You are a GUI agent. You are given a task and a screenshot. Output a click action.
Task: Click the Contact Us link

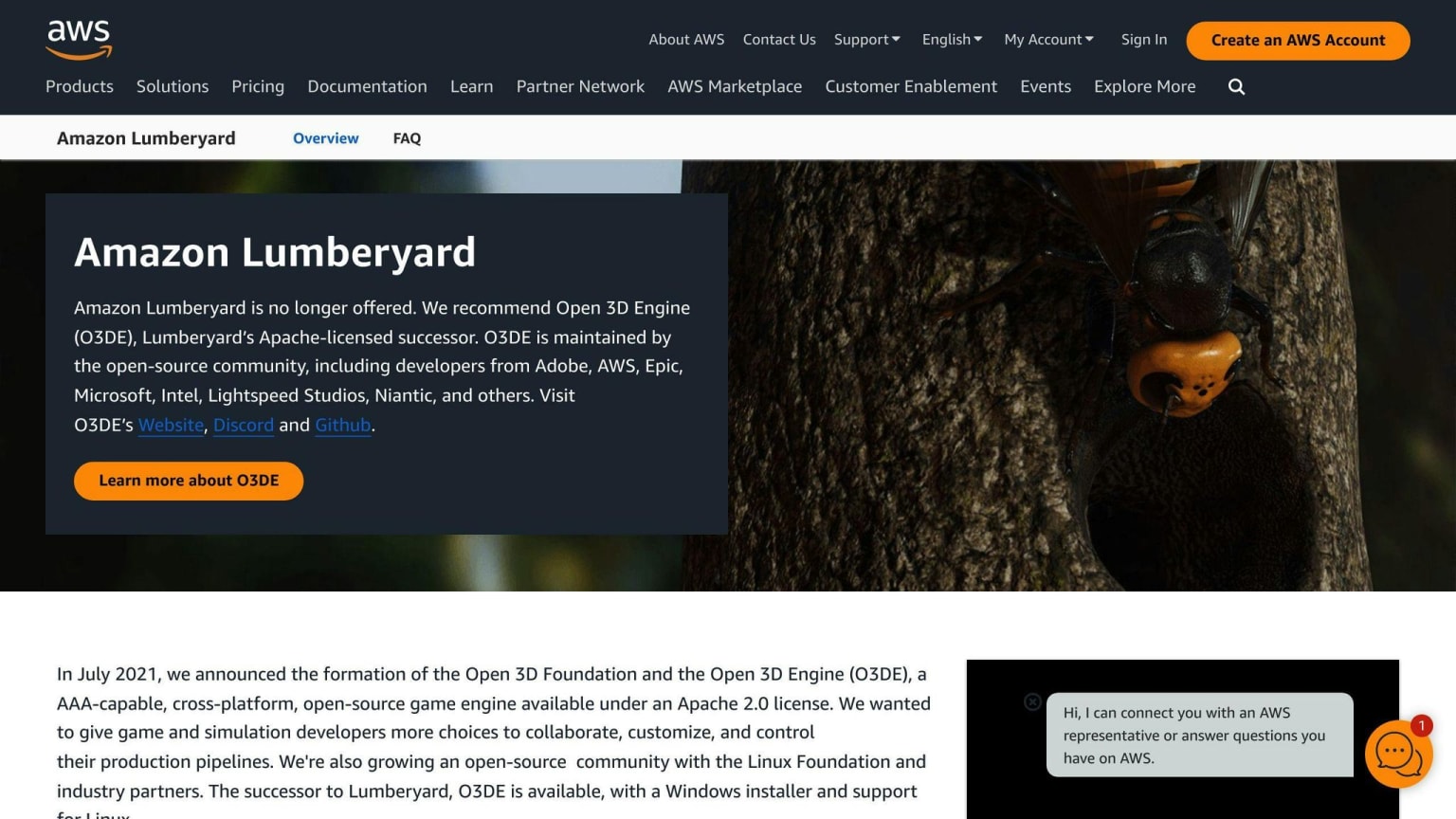[779, 40]
